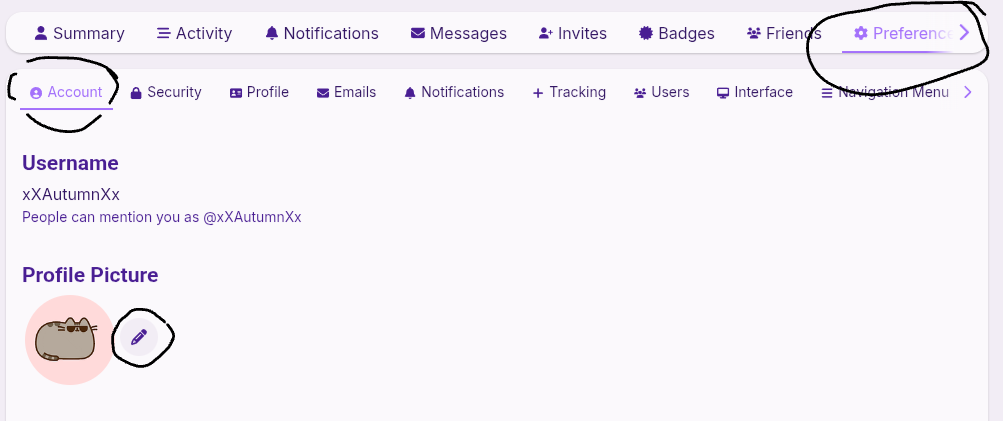Image resolution: width=1003 pixels, height=421 pixels.
Task: Open Notifications sub-tab under Preferences
Action: point(454,92)
